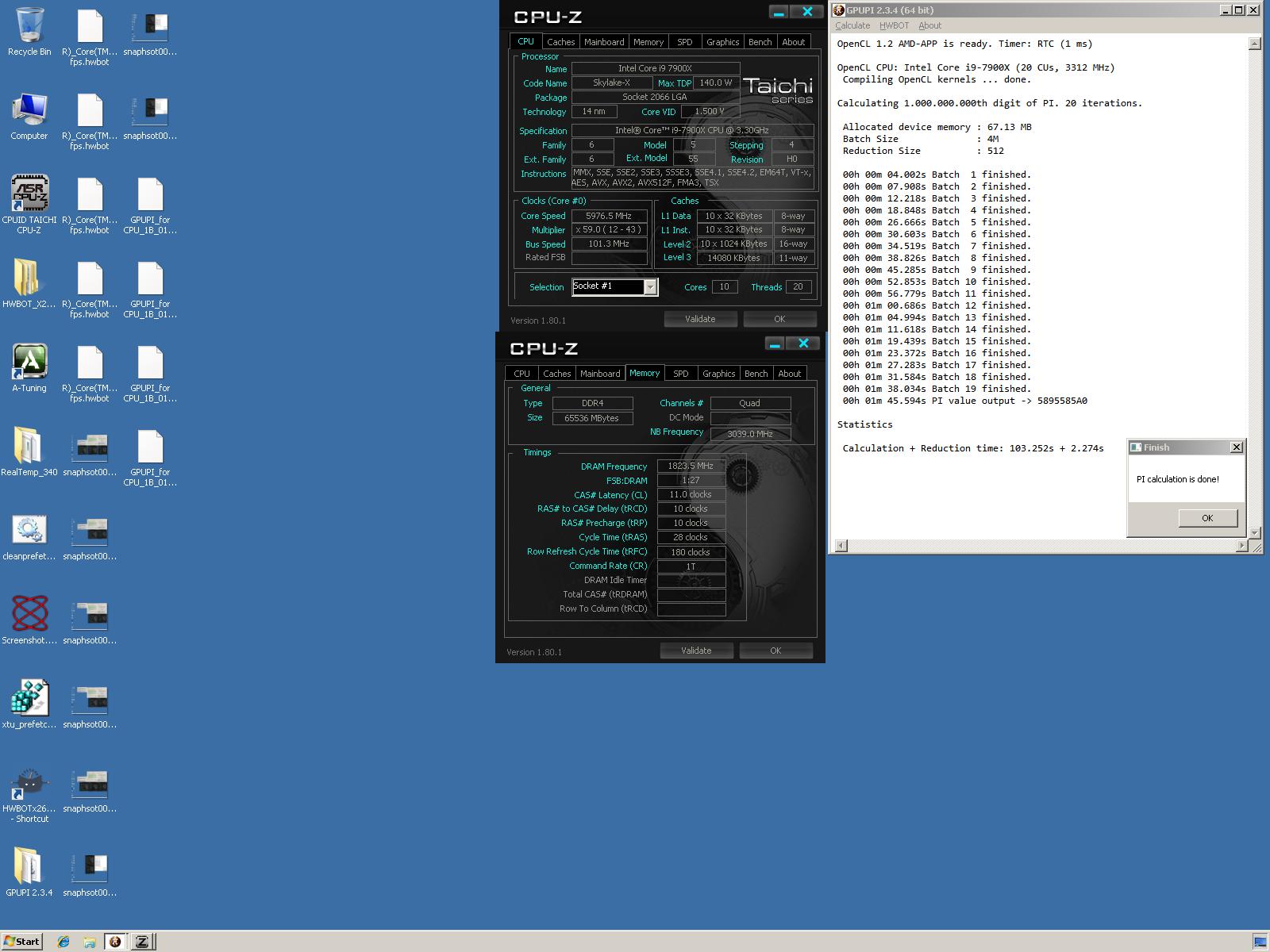This screenshot has height=952, width=1270.
Task: Click the GPUPI title bar app icon
Action: pyautogui.click(x=838, y=10)
